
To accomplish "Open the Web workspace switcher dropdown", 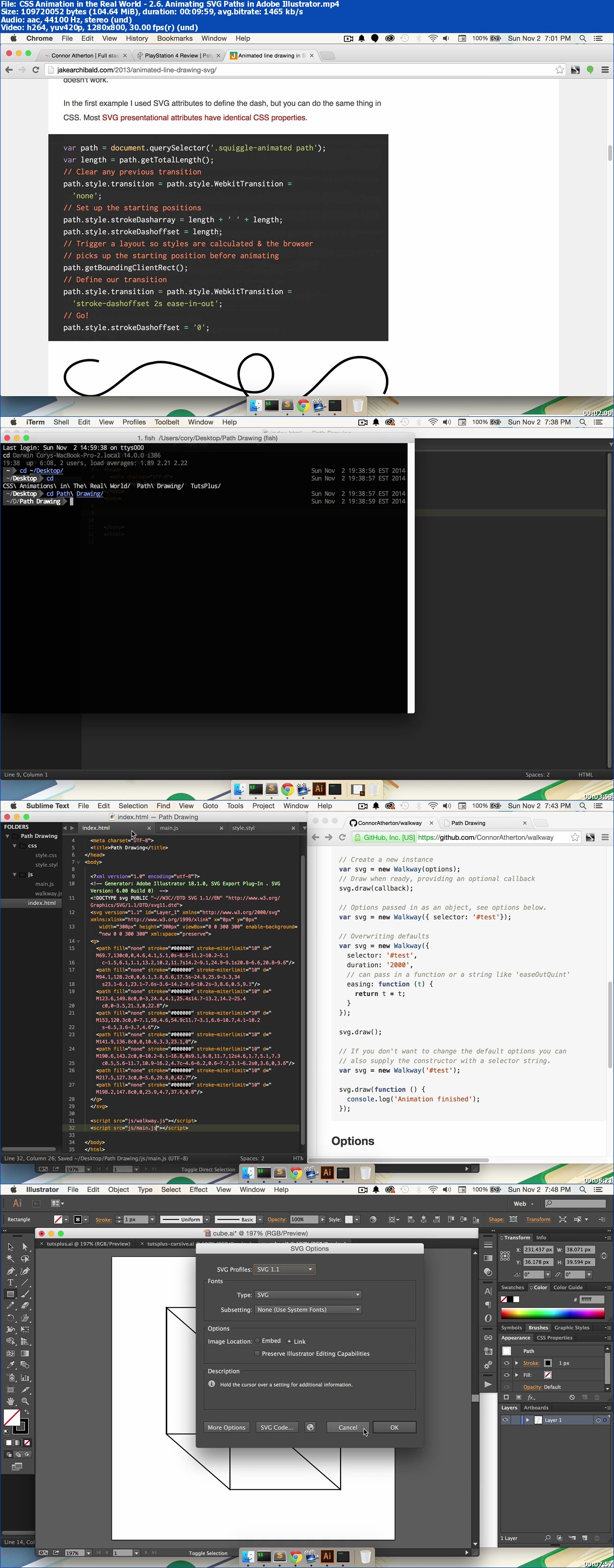I will pyautogui.click(x=523, y=1203).
